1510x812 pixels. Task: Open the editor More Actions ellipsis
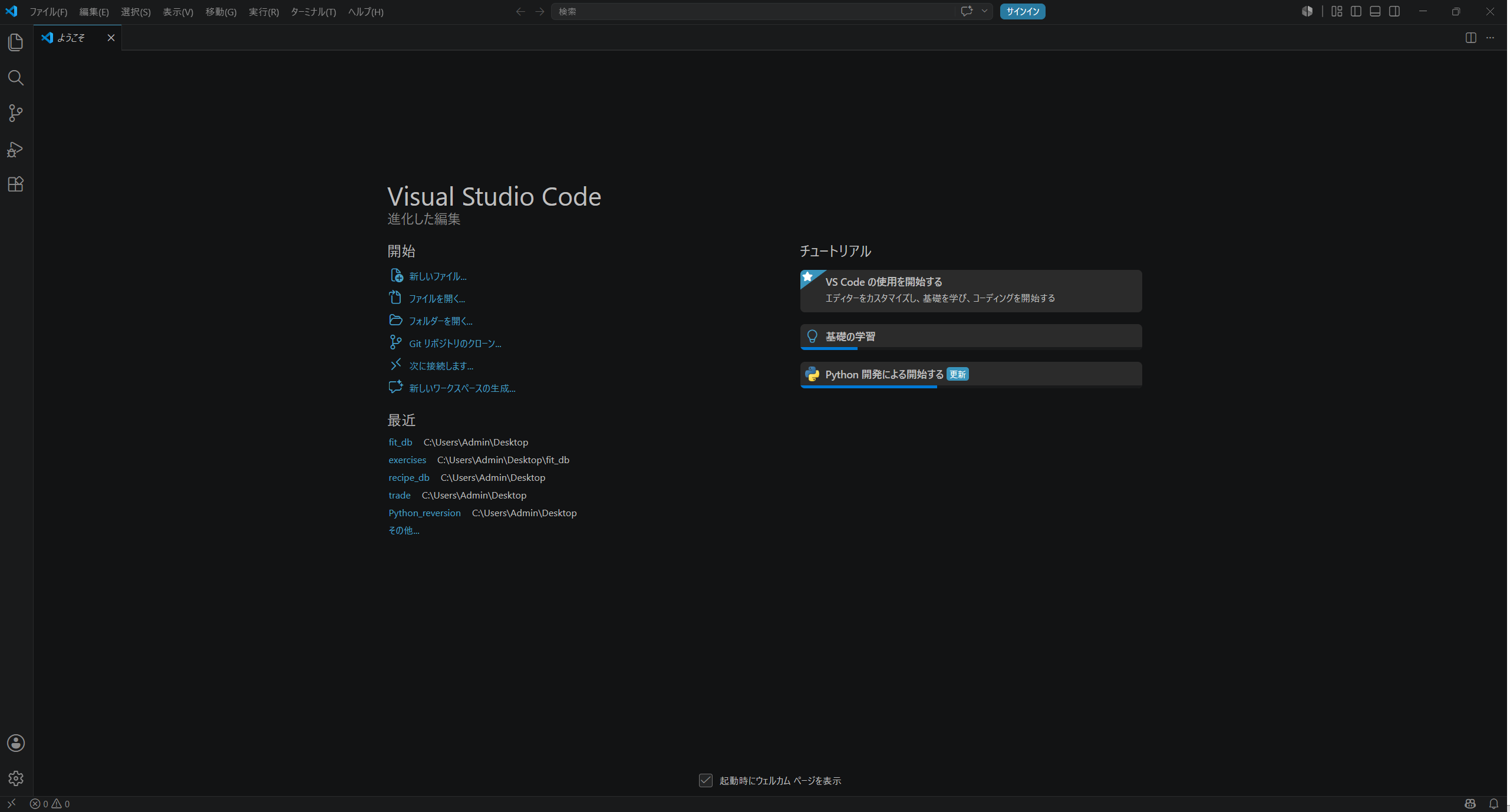coord(1491,38)
